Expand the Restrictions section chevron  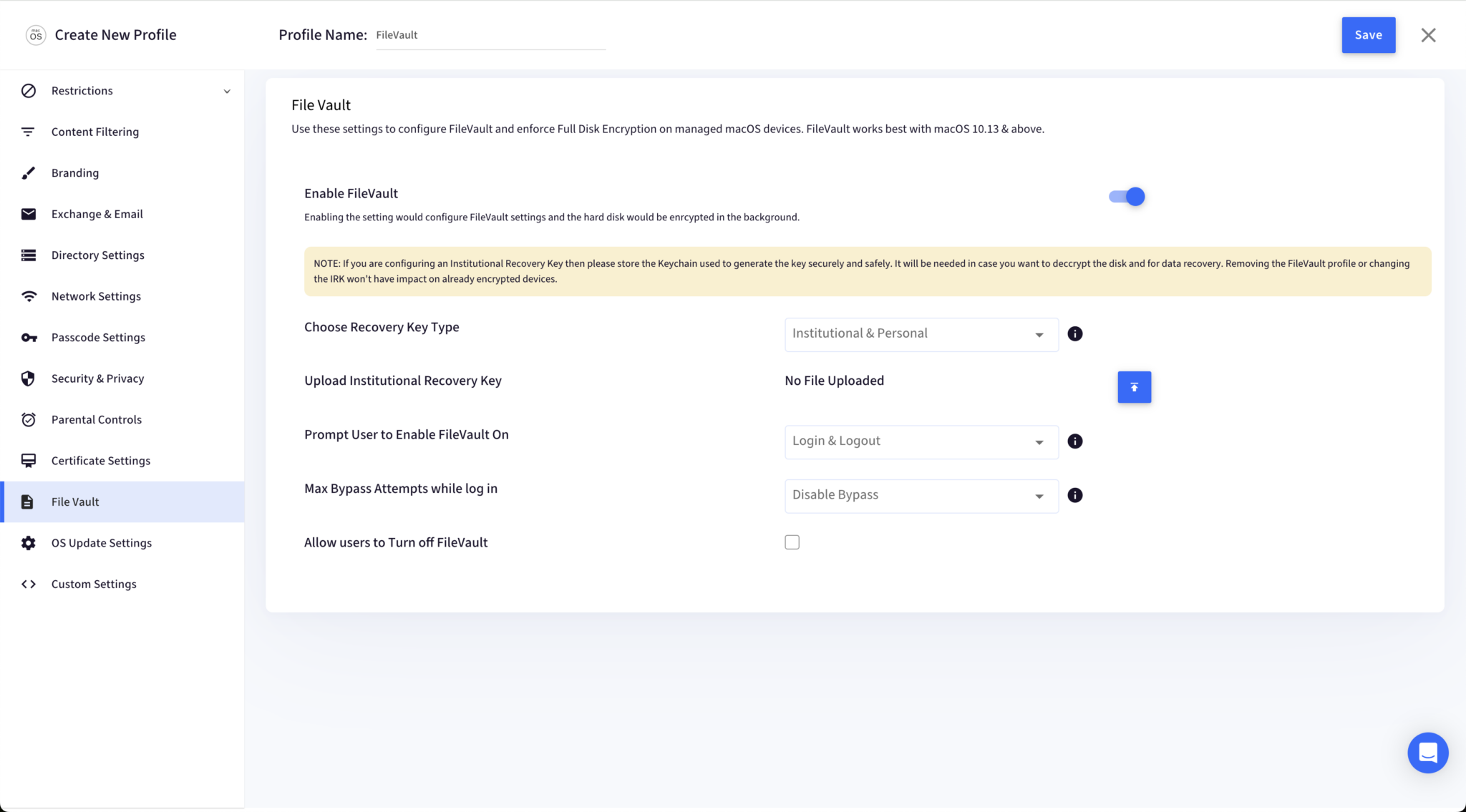click(x=227, y=92)
